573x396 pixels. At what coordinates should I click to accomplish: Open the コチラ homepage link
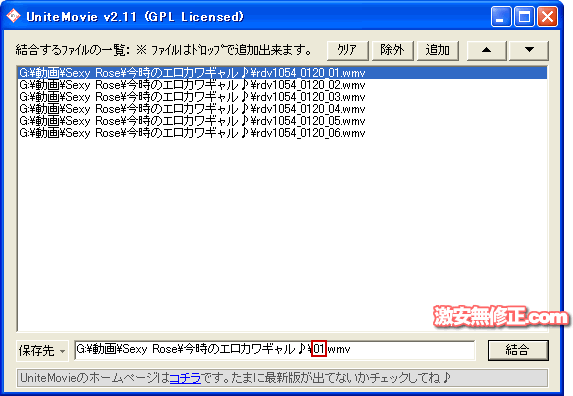(185, 378)
